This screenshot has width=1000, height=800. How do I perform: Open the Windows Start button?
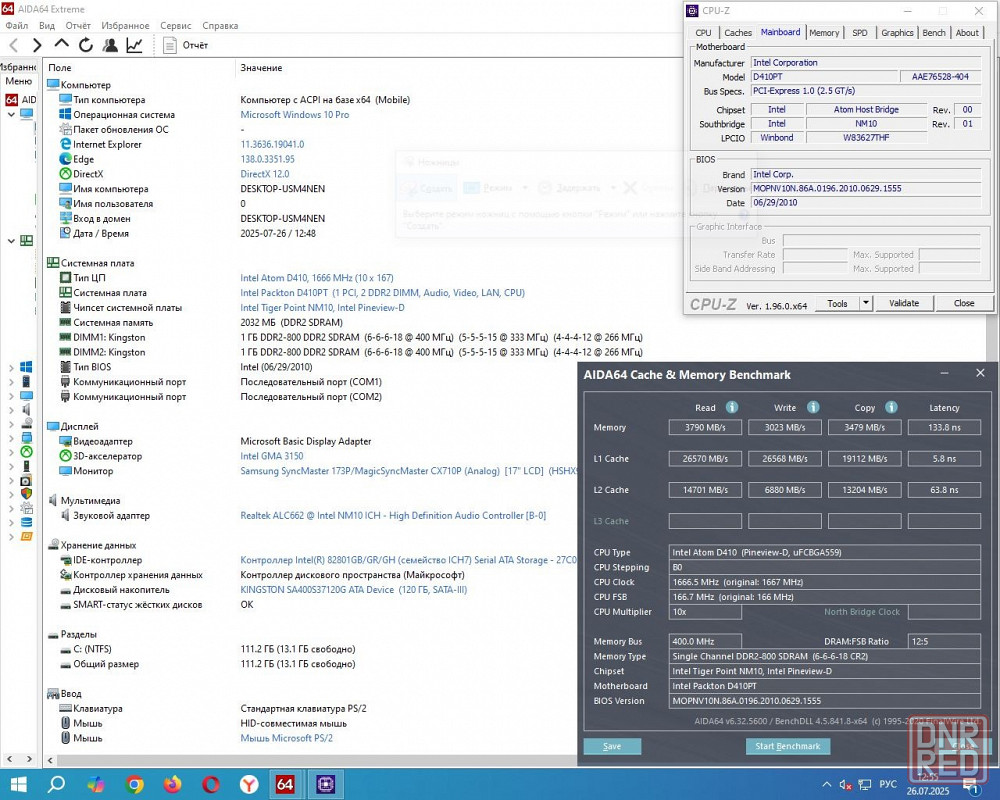pyautogui.click(x=18, y=784)
